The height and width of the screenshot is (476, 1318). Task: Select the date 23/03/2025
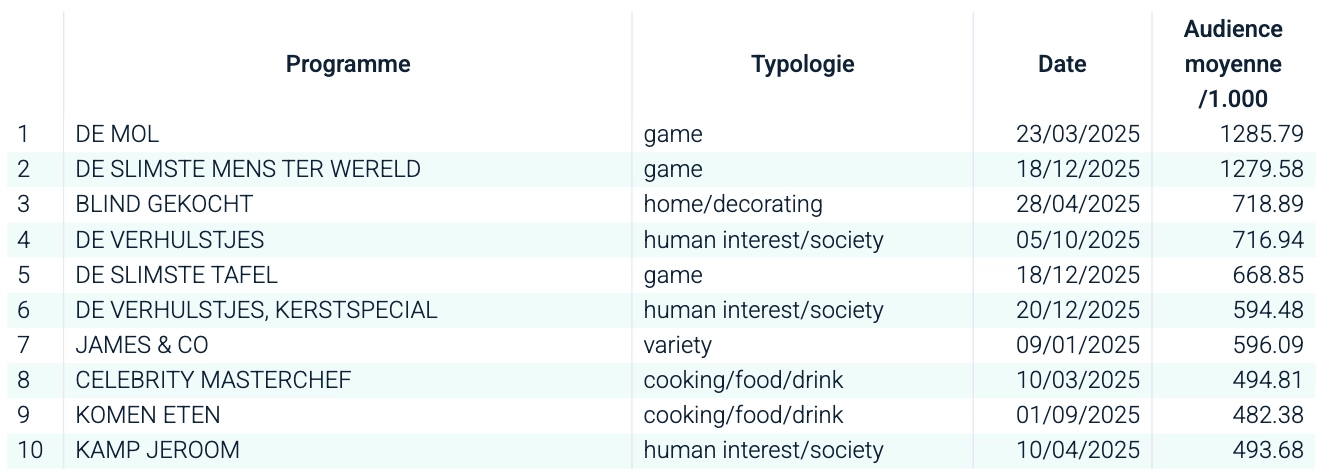click(x=1078, y=134)
